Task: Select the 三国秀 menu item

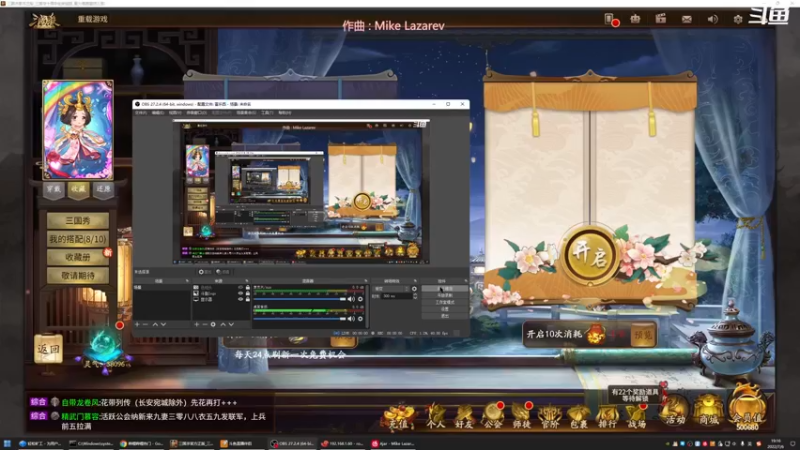Action: (78, 220)
